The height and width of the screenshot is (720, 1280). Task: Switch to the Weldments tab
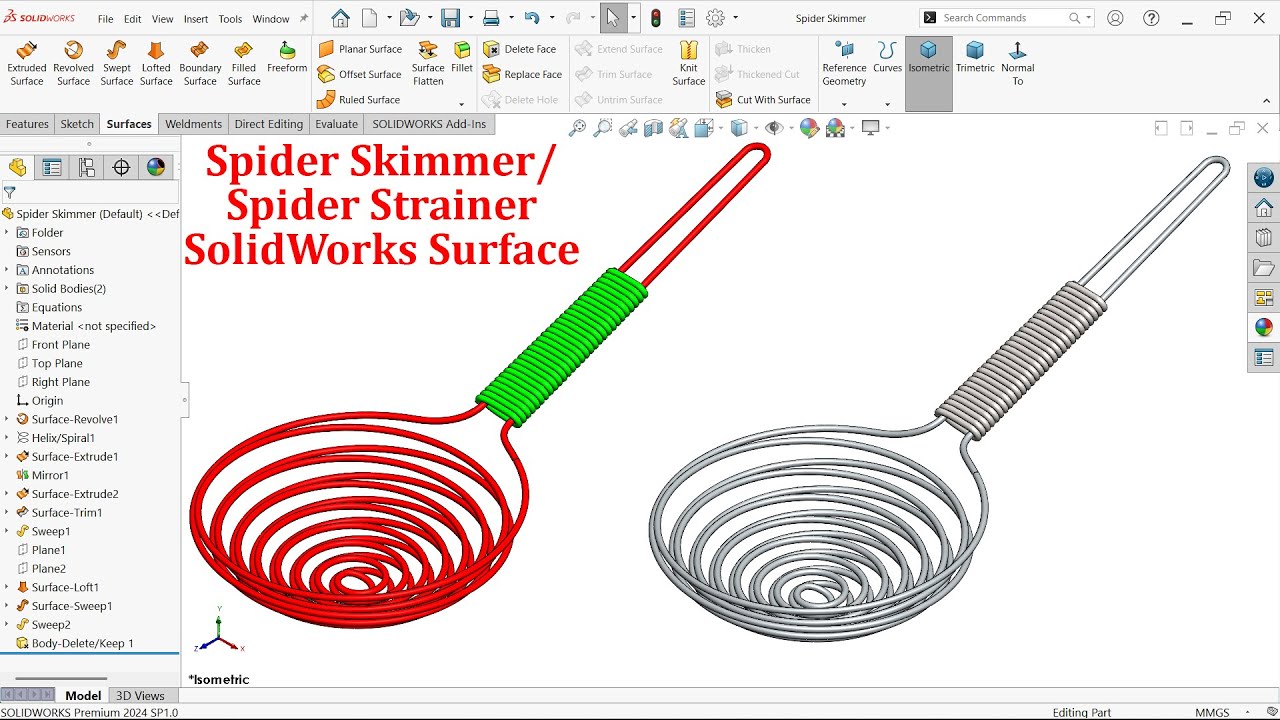tap(193, 124)
